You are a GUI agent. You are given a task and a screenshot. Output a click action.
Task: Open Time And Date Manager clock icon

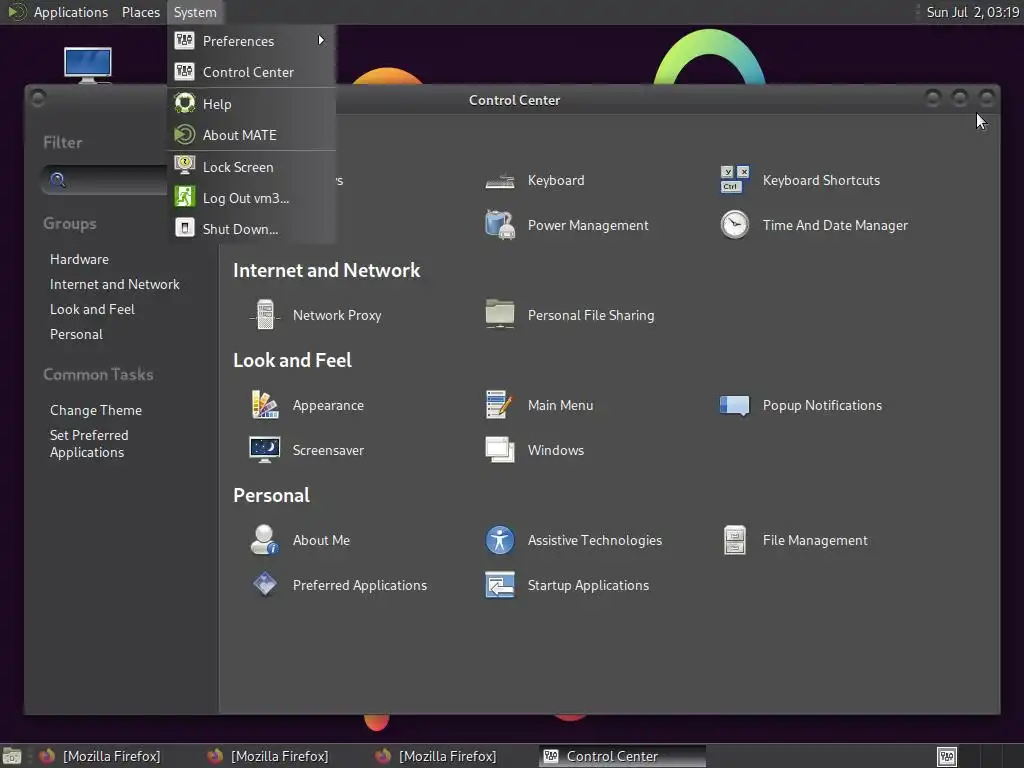(x=735, y=225)
